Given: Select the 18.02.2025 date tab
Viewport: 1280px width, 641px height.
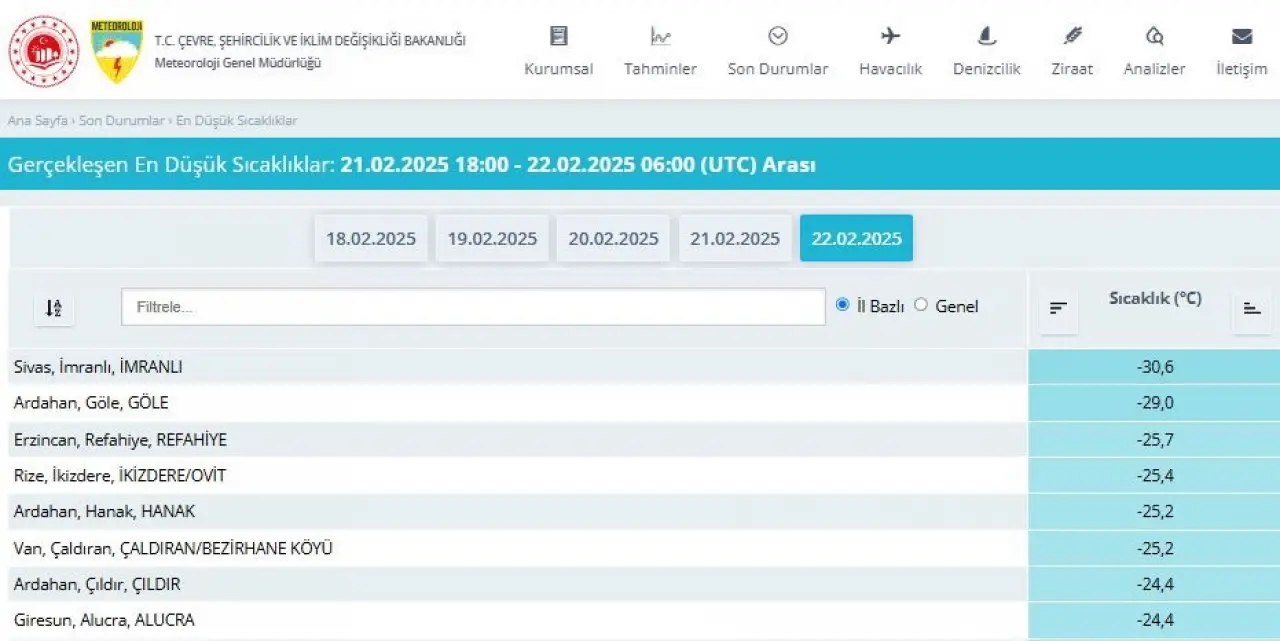Looking at the screenshot, I should [x=371, y=239].
